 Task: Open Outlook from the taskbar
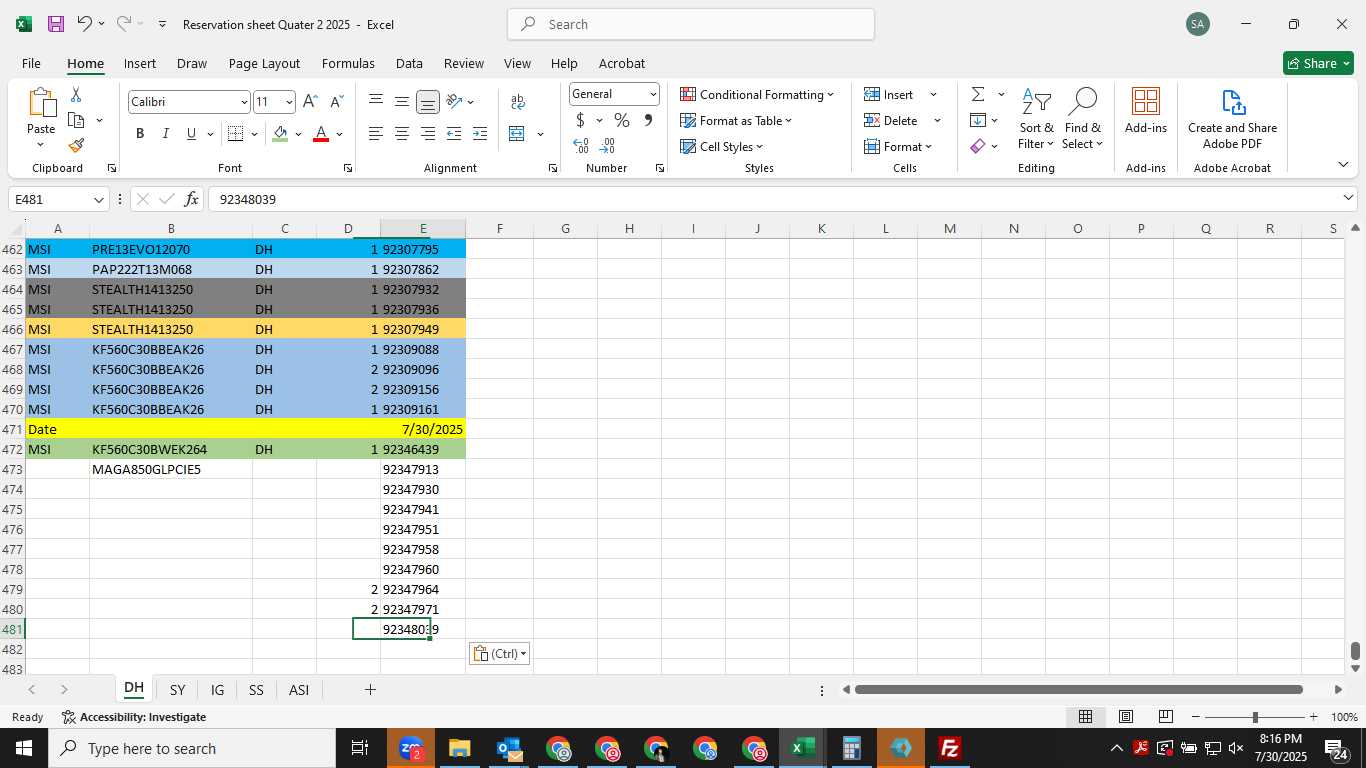coord(509,748)
